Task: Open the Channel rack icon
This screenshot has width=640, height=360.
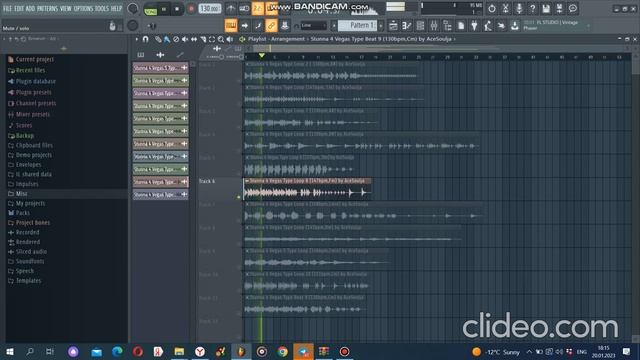Action: point(420,26)
